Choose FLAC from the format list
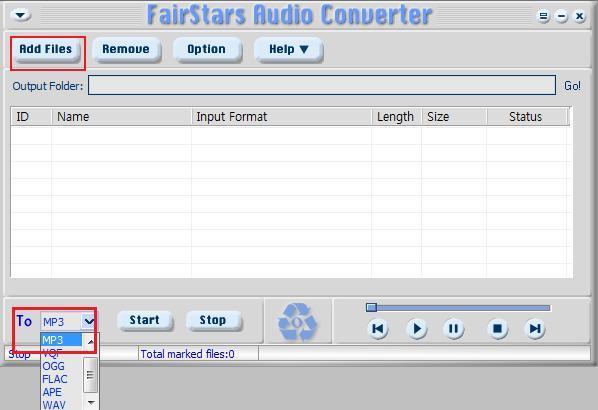598x410 pixels. coord(61,379)
